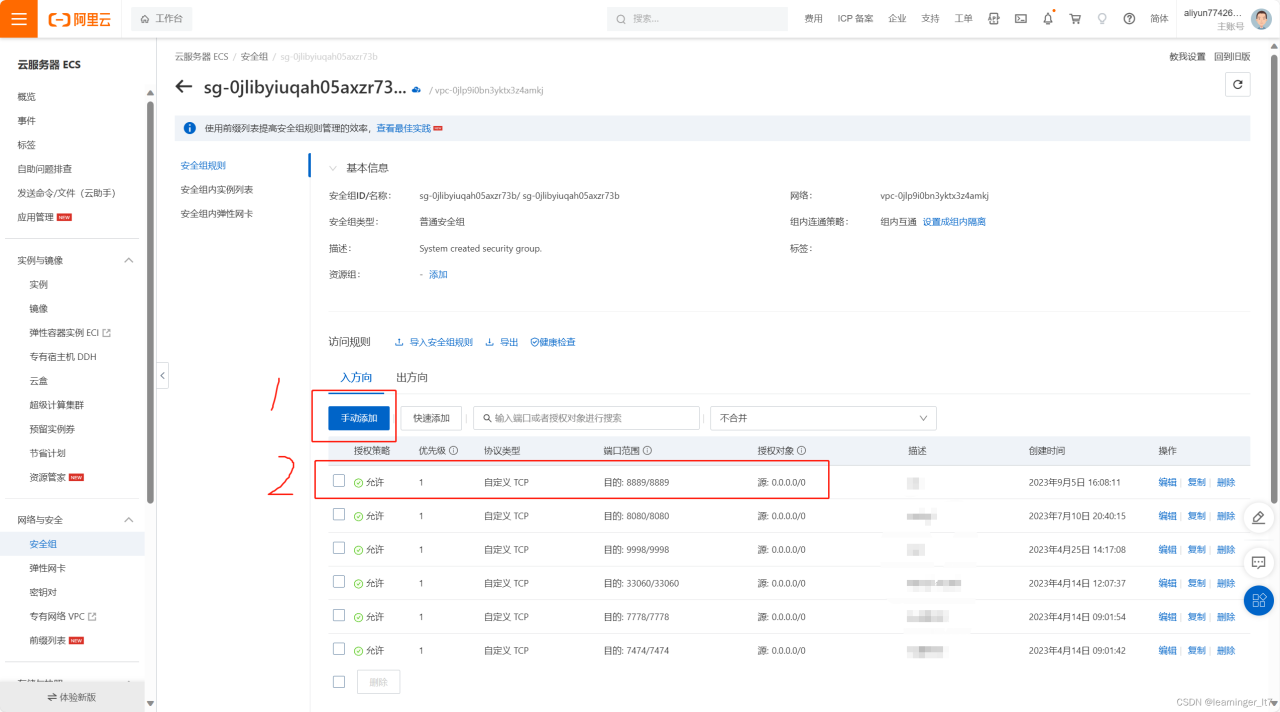The image size is (1280, 712).
Task: Collapse the 实例与镜像 sidebar section
Action: [x=128, y=260]
